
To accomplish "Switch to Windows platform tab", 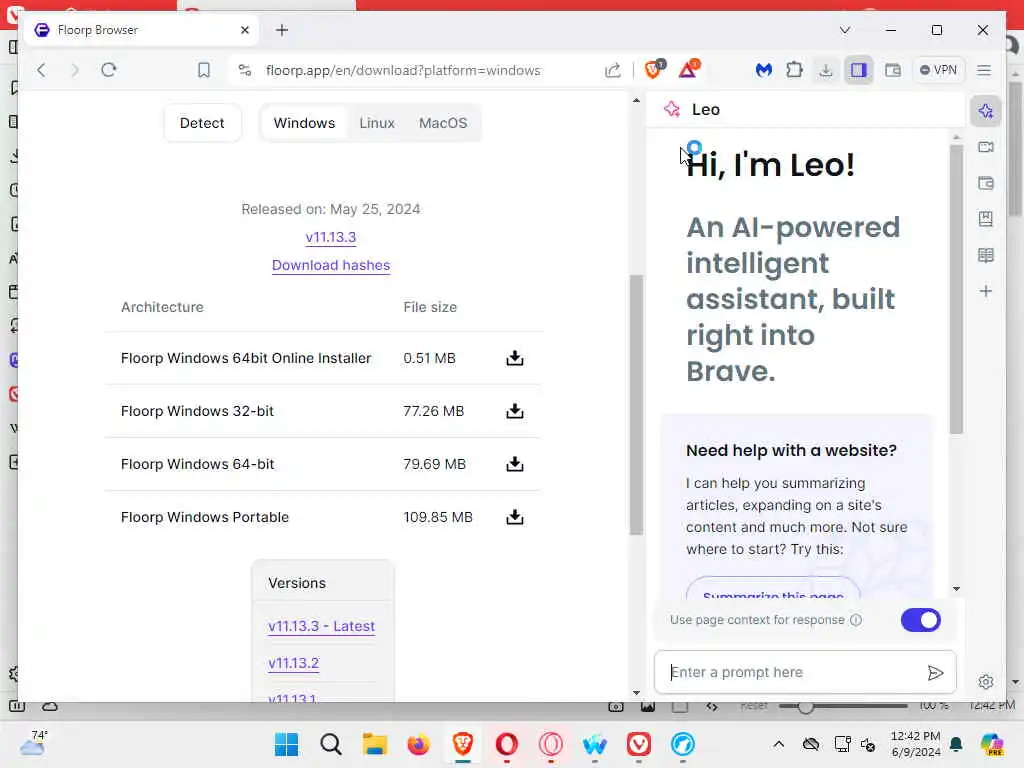I will (304, 123).
